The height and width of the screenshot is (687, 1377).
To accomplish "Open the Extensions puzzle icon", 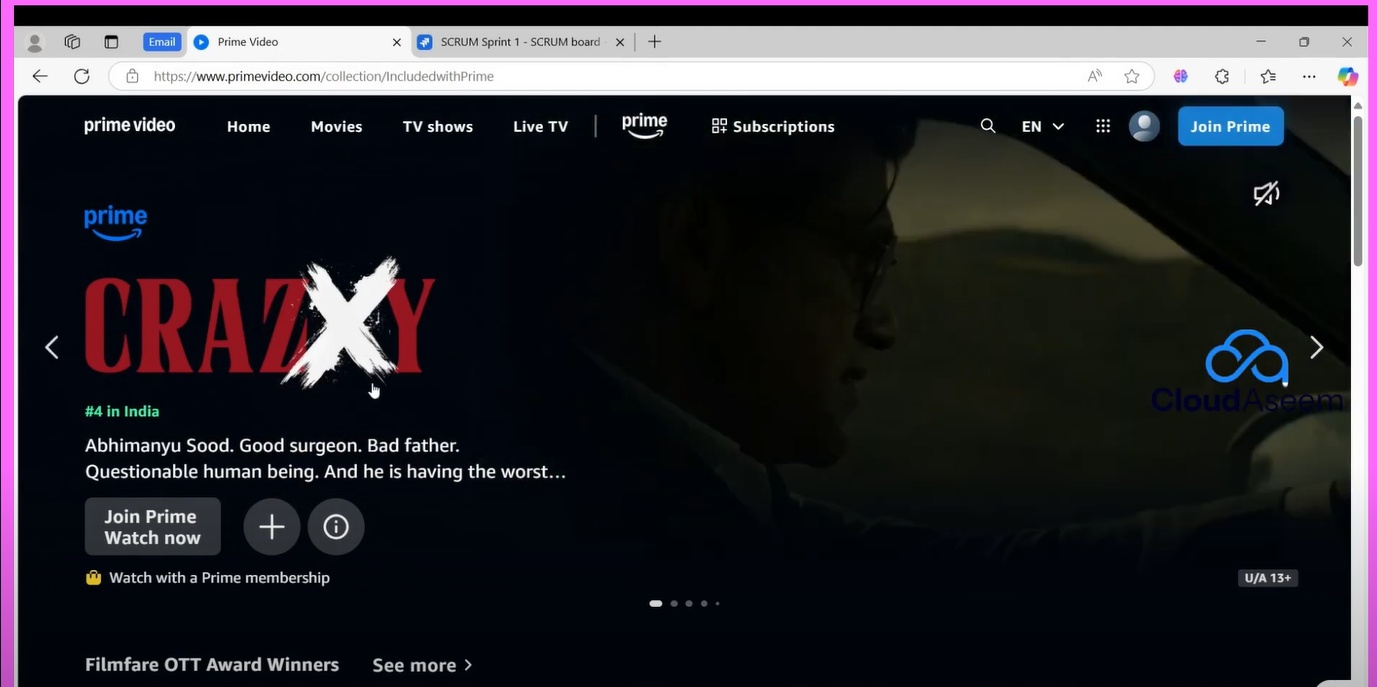I will click(1222, 76).
